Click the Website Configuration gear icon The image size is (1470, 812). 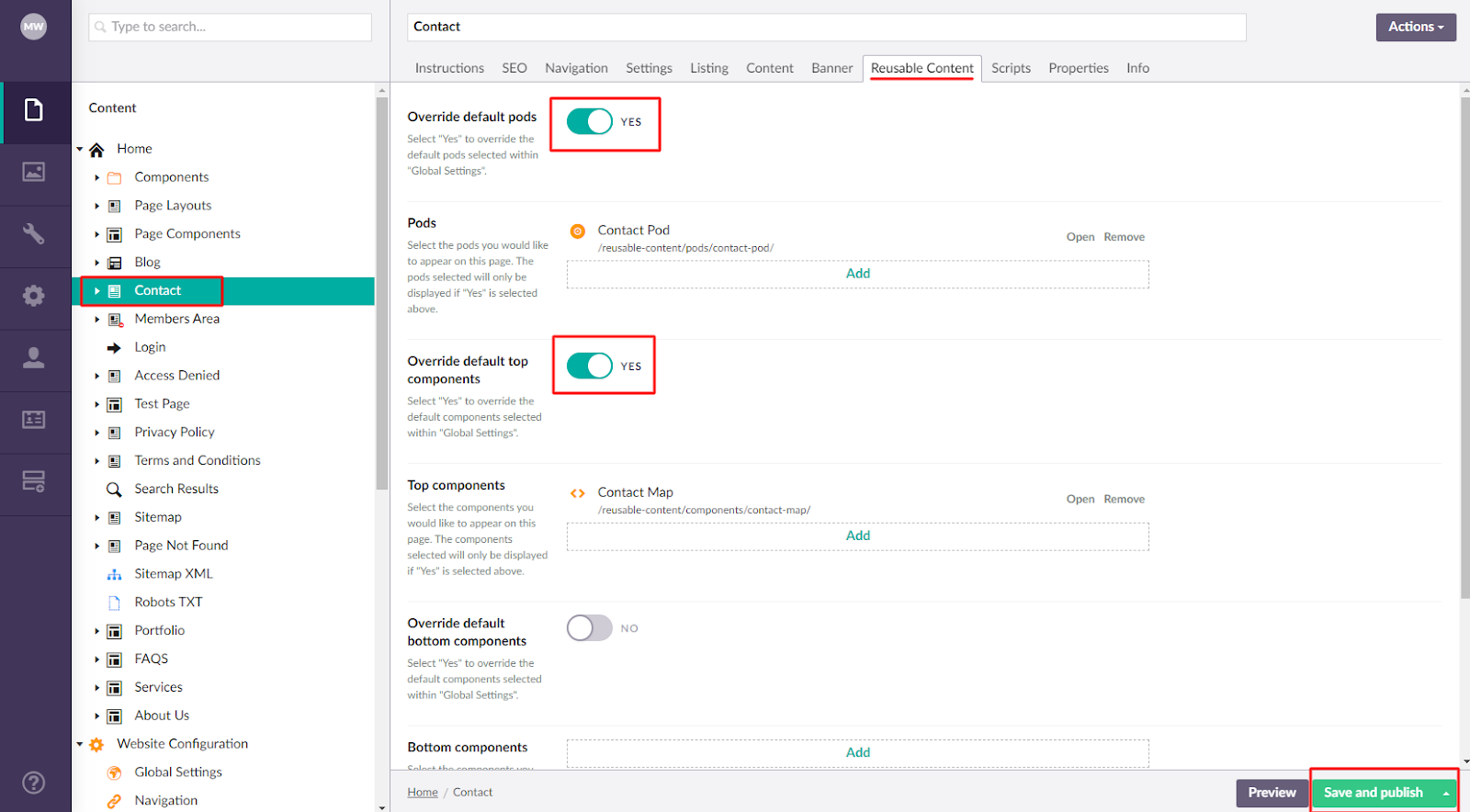(96, 745)
